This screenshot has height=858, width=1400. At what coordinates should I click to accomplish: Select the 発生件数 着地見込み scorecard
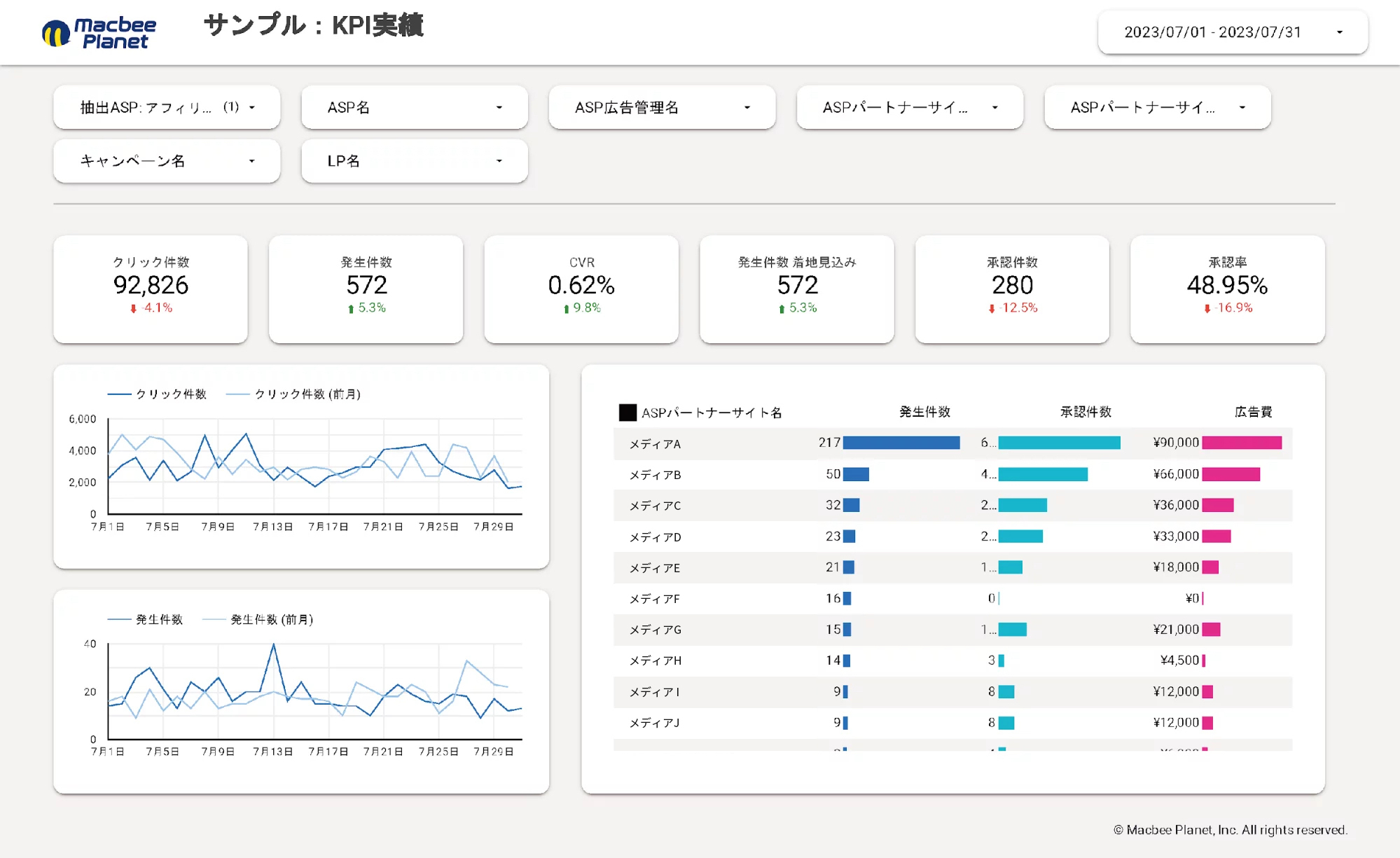797,289
